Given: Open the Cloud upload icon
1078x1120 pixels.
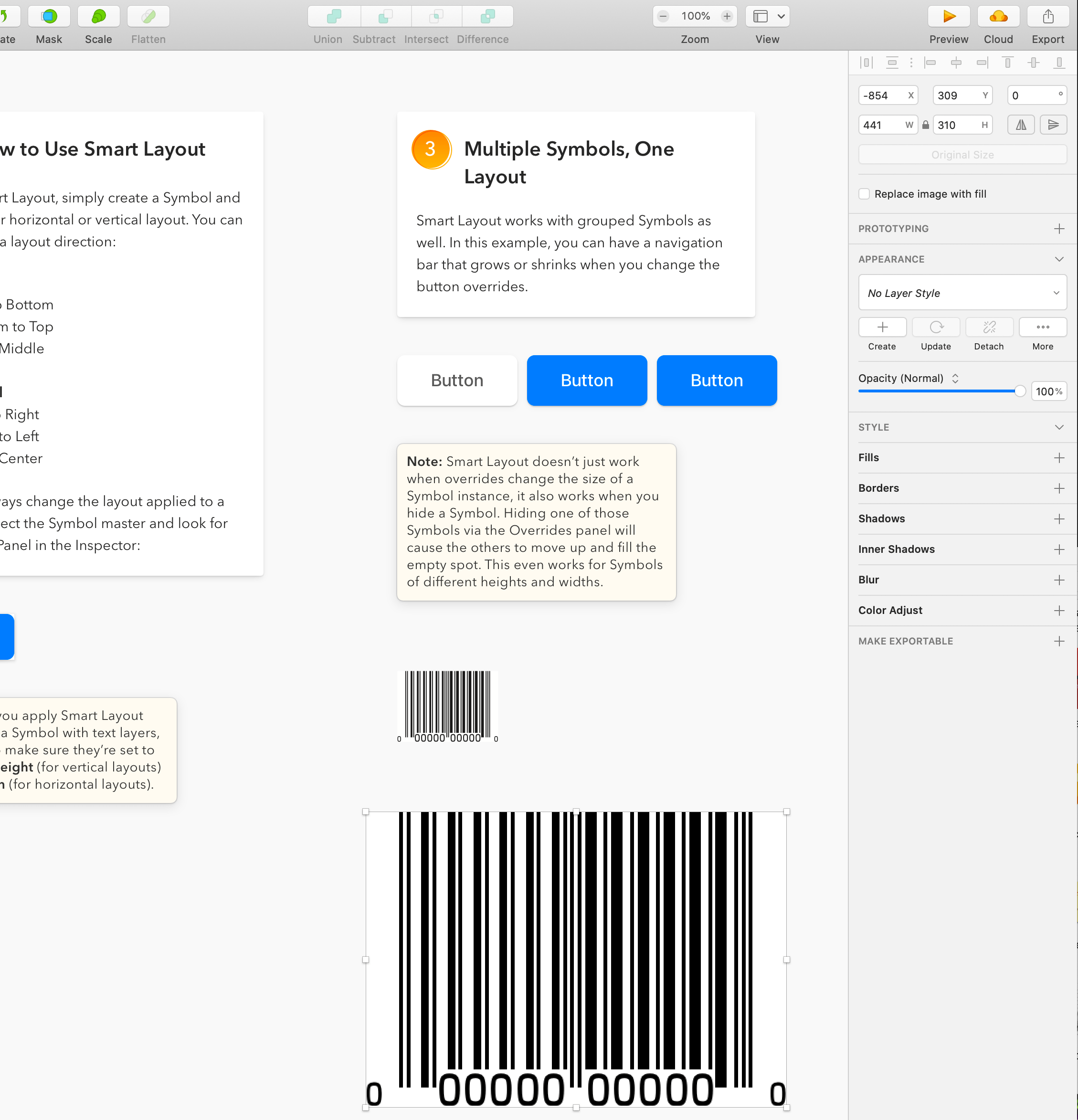Looking at the screenshot, I should (998, 17).
